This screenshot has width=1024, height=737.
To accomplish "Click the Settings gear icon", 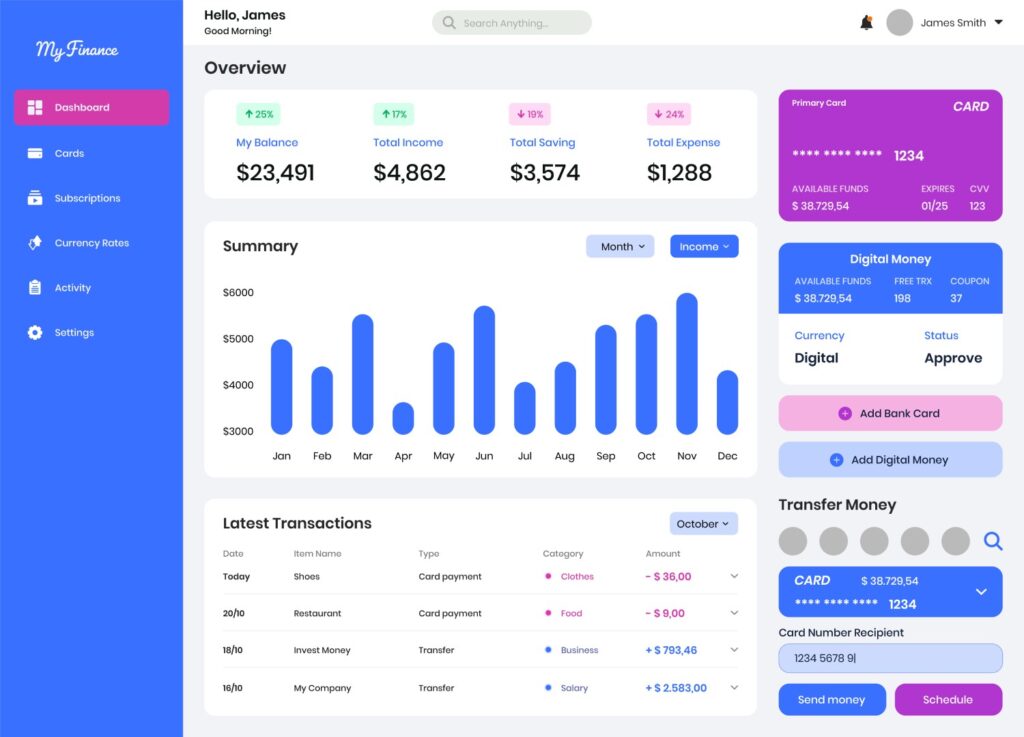I will point(35,333).
